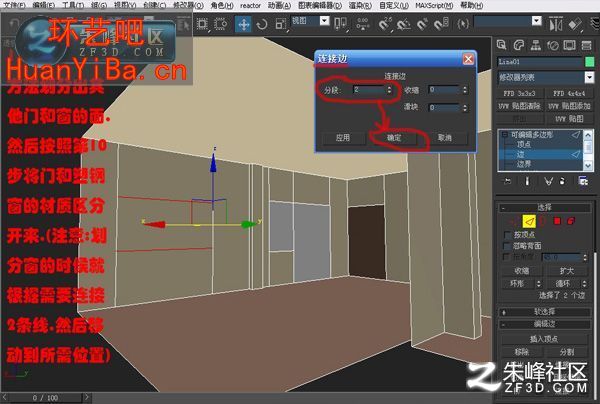This screenshot has width=600, height=404.
Task: Open the Motion command panel tab
Action: [x=553, y=46]
